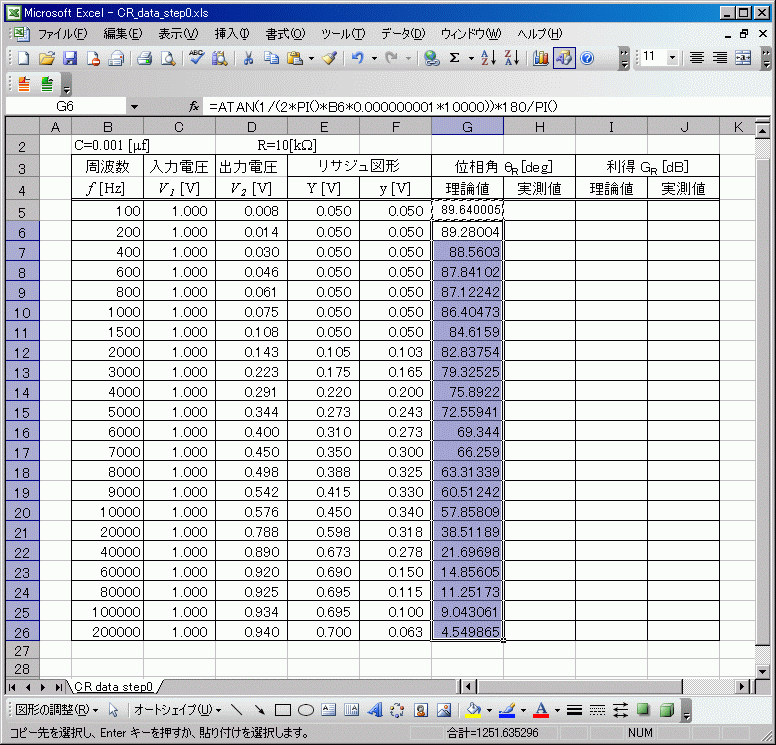Insert WordArt from the drawing toolbar

375,710
